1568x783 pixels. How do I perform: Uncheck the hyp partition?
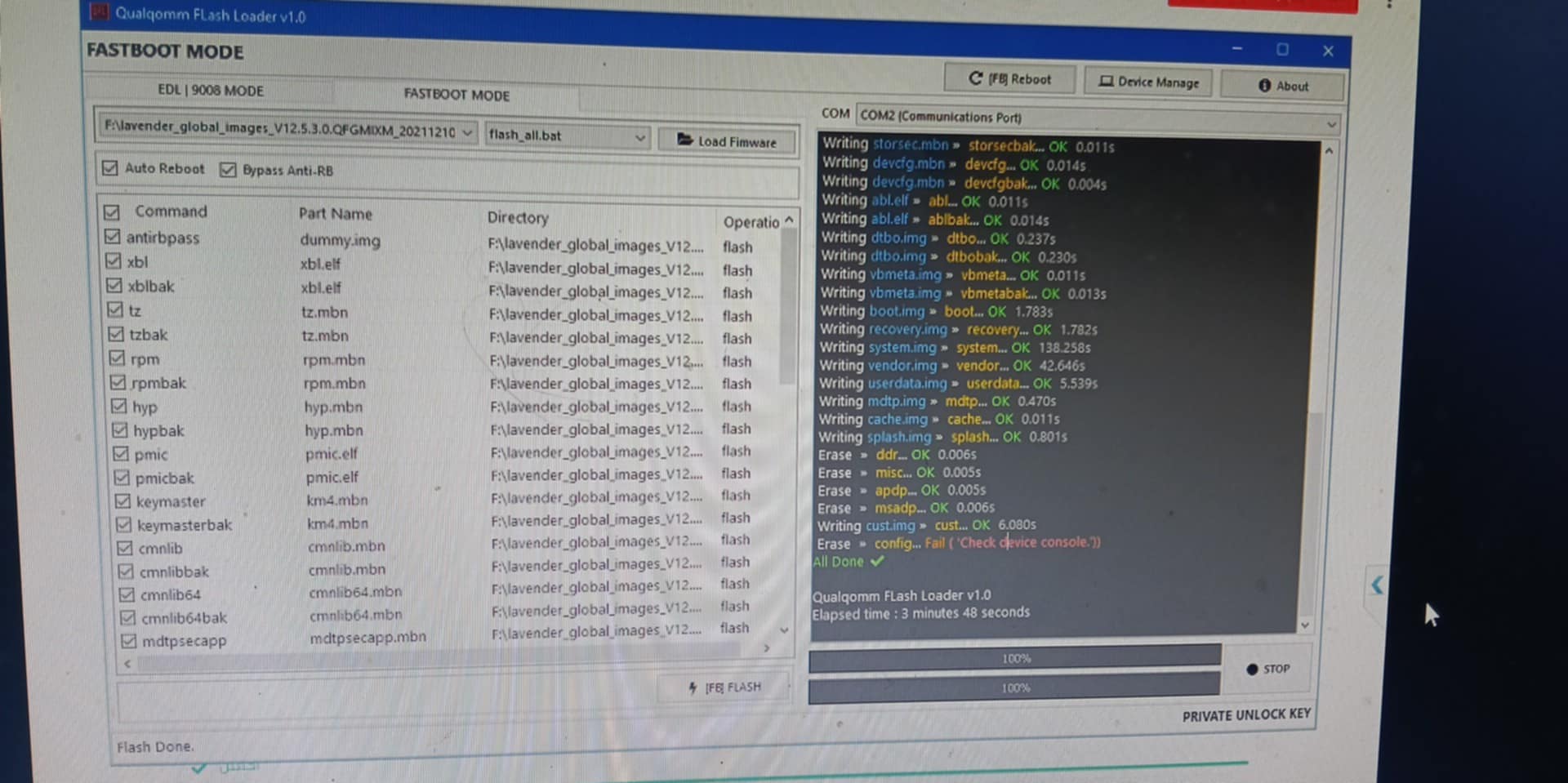point(118,406)
